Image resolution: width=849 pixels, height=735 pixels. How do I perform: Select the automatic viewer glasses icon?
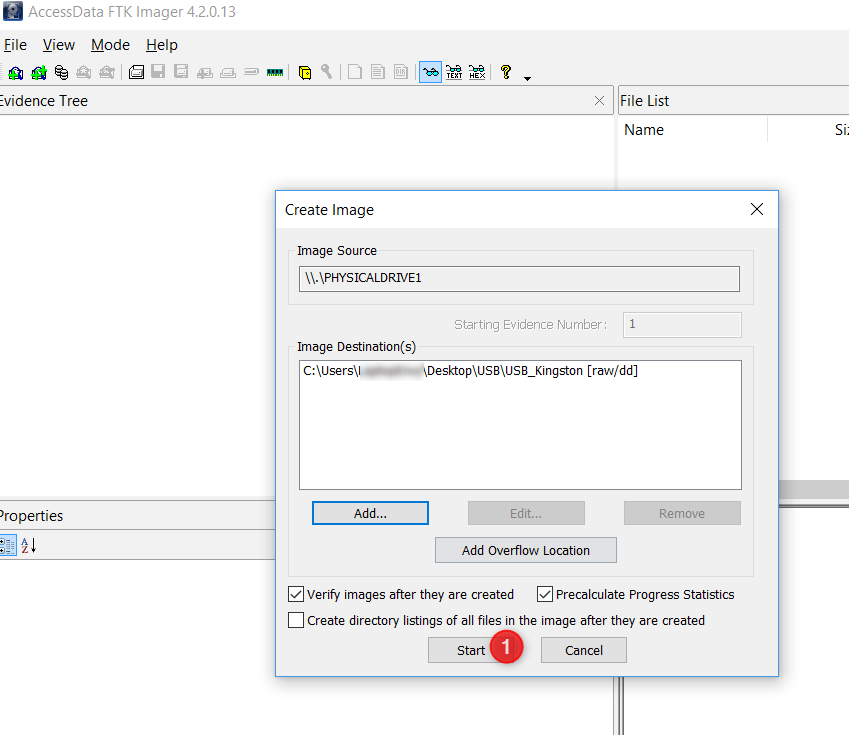[x=430, y=72]
